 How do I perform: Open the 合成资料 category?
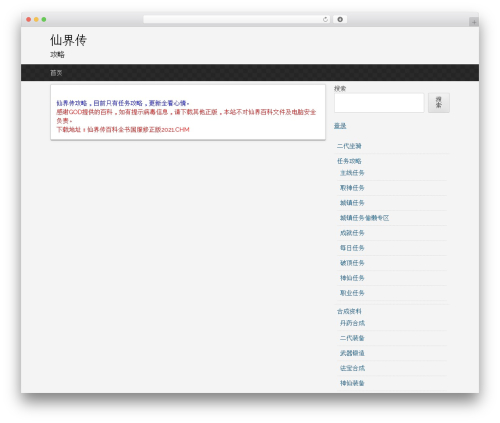click(x=349, y=311)
